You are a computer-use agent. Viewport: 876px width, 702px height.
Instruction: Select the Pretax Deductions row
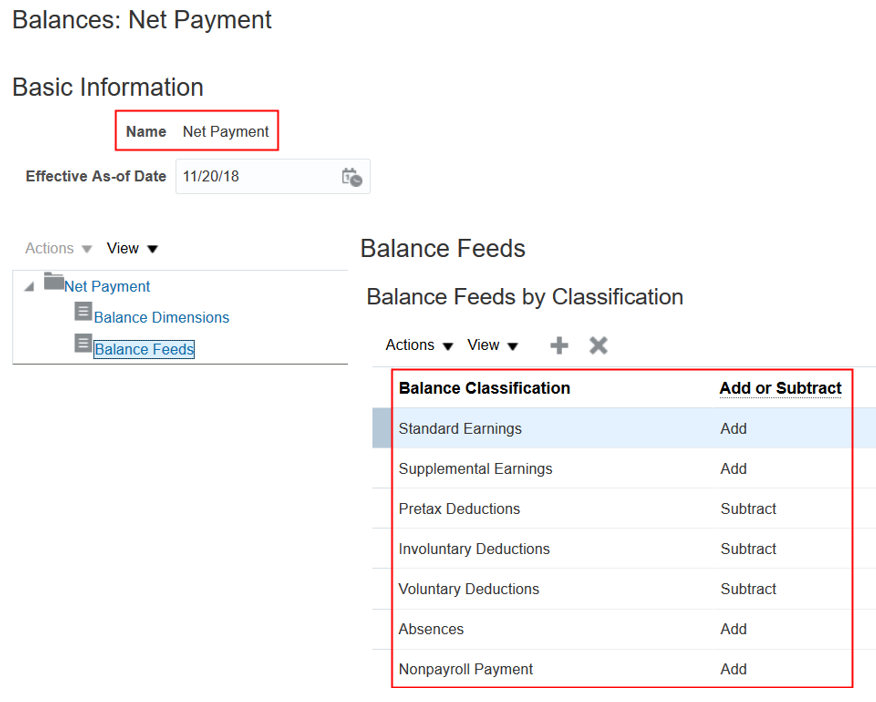pos(459,508)
